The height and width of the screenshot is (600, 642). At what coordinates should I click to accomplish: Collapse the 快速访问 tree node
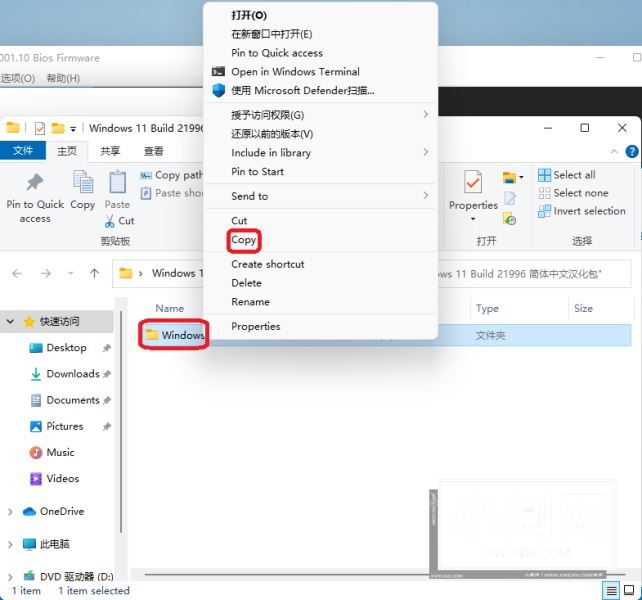(x=10, y=322)
